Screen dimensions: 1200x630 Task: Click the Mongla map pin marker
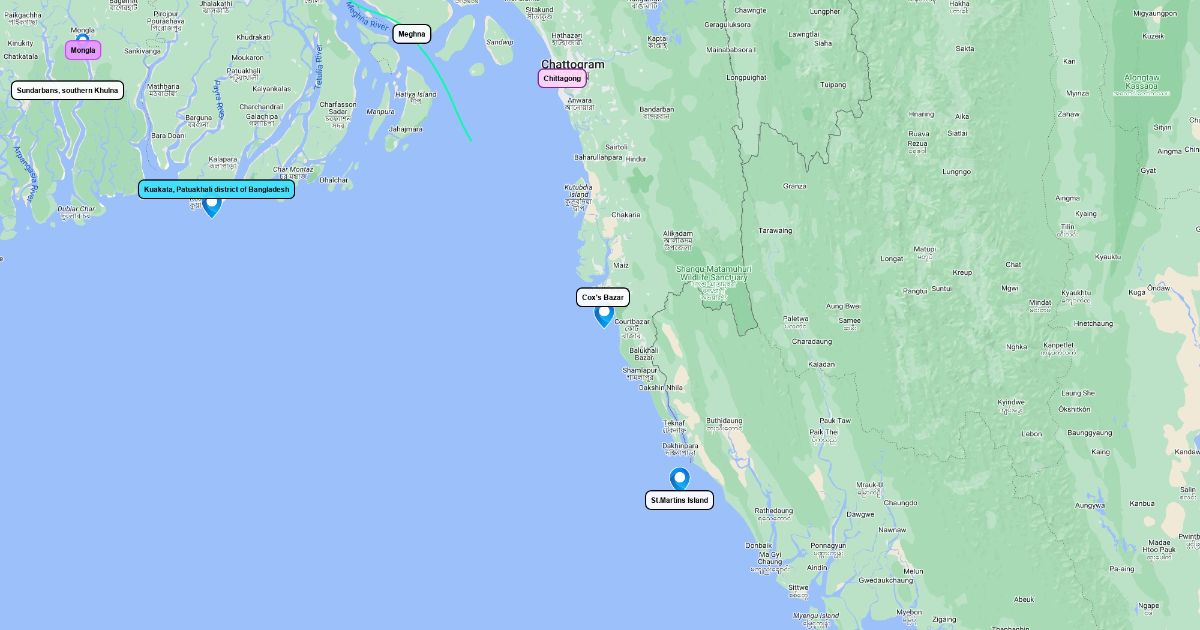(x=83, y=39)
